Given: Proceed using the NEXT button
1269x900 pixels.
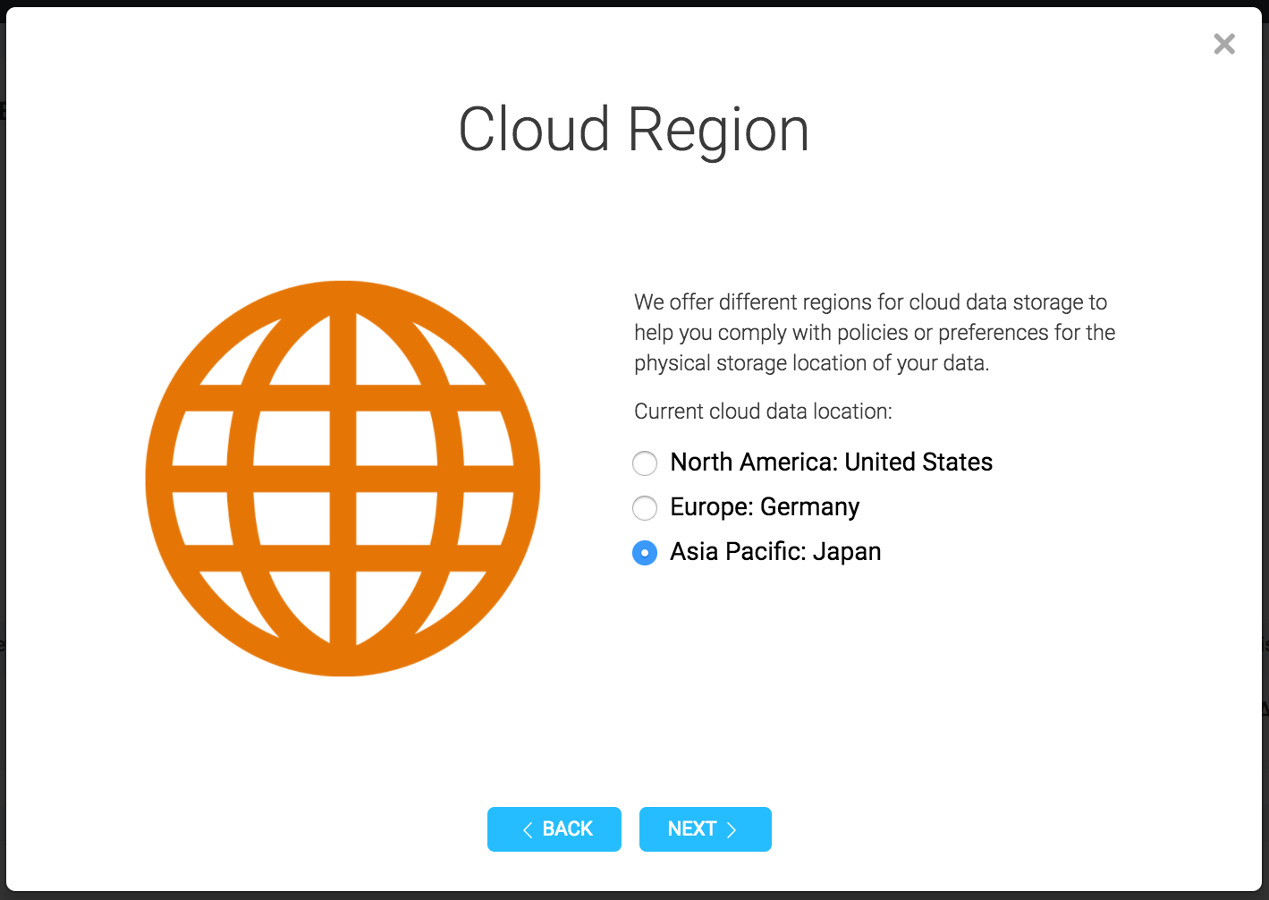Looking at the screenshot, I should click(705, 829).
